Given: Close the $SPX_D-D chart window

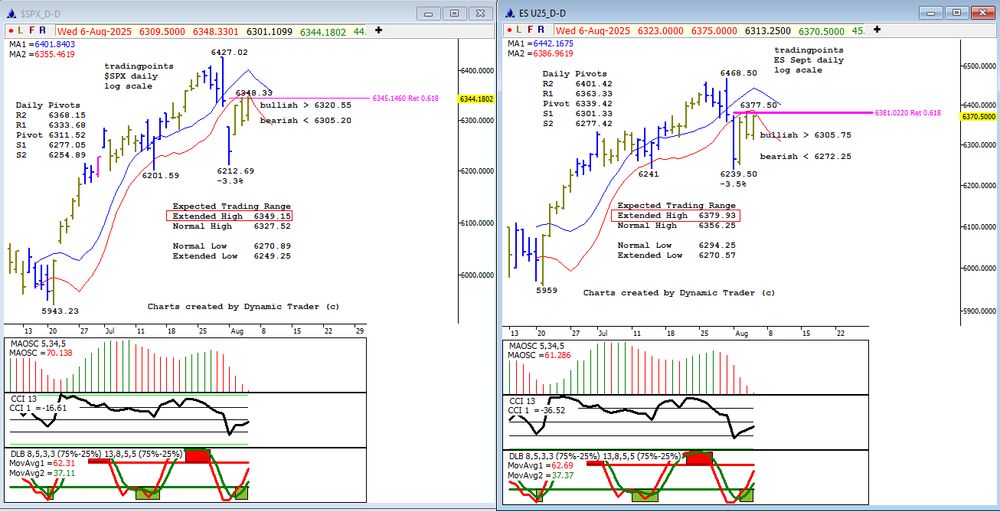Looking at the screenshot, I should pyautogui.click(x=480, y=13).
